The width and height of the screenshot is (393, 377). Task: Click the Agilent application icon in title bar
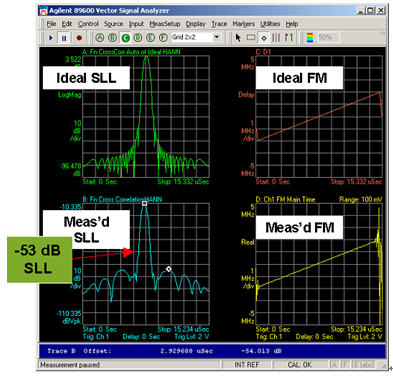43,11
